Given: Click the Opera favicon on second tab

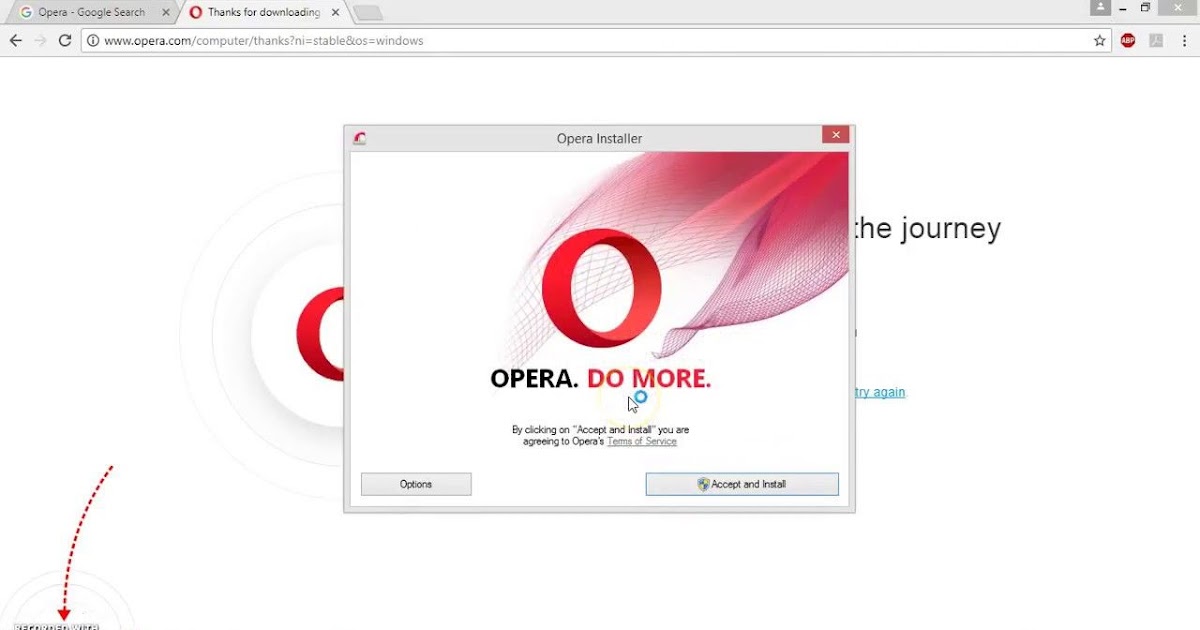Looking at the screenshot, I should 195,13.
